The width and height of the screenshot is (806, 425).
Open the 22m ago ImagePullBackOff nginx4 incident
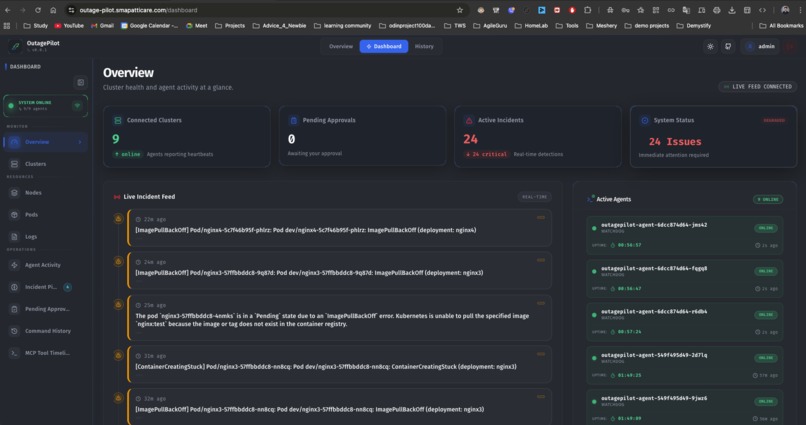340,228
